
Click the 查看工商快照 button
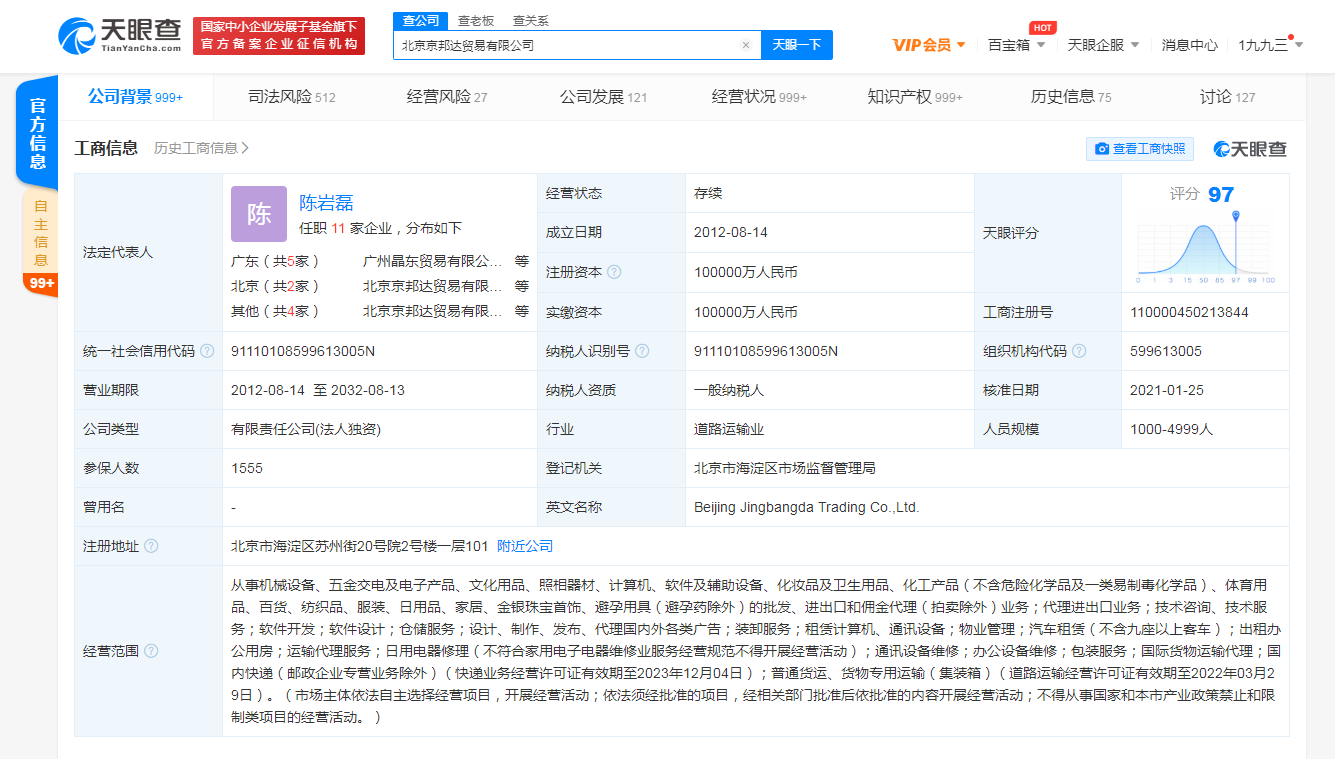[x=1140, y=149]
